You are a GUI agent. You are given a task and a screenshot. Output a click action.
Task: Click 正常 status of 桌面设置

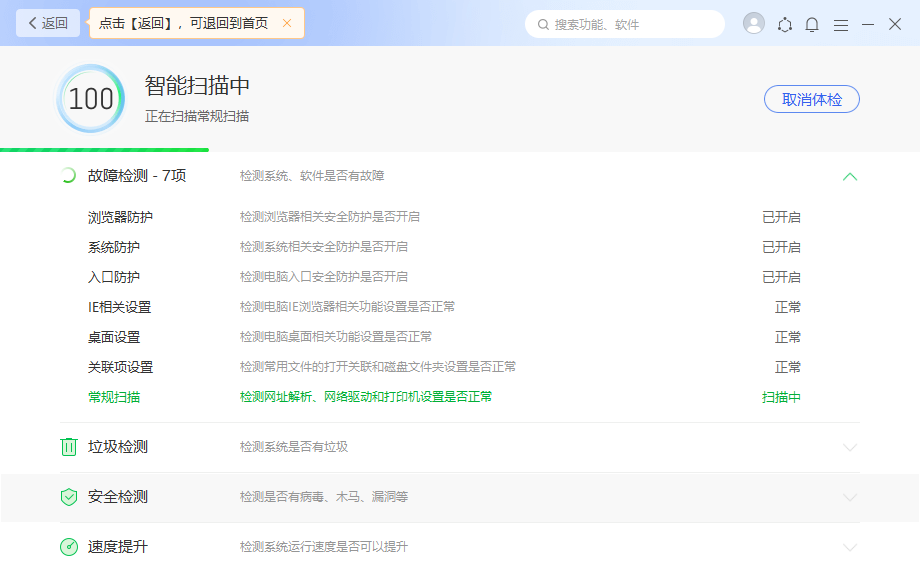(787, 337)
